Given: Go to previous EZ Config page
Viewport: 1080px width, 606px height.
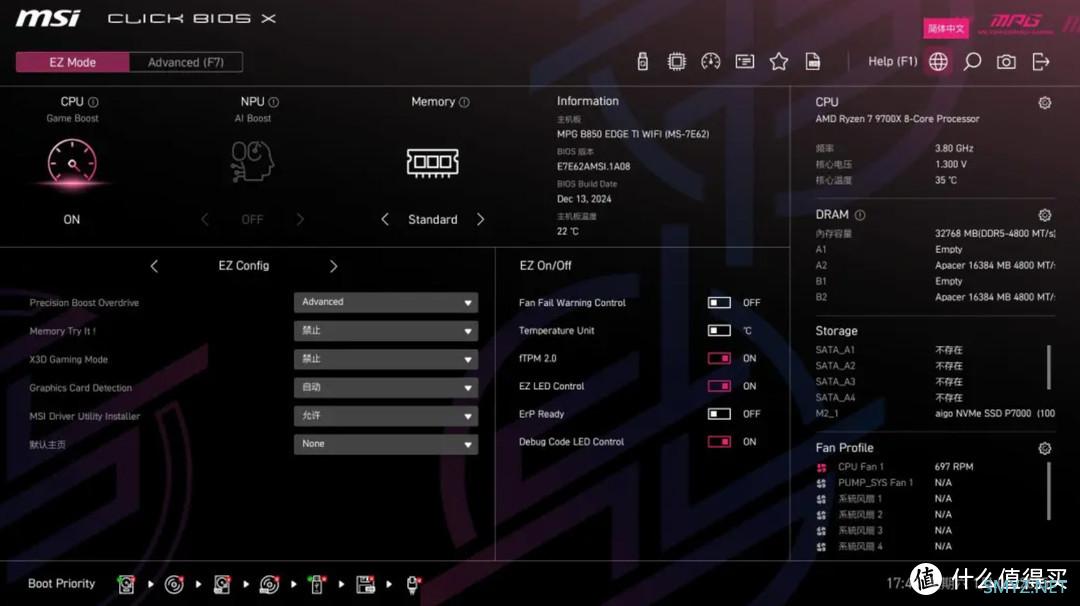Looking at the screenshot, I should (x=154, y=266).
